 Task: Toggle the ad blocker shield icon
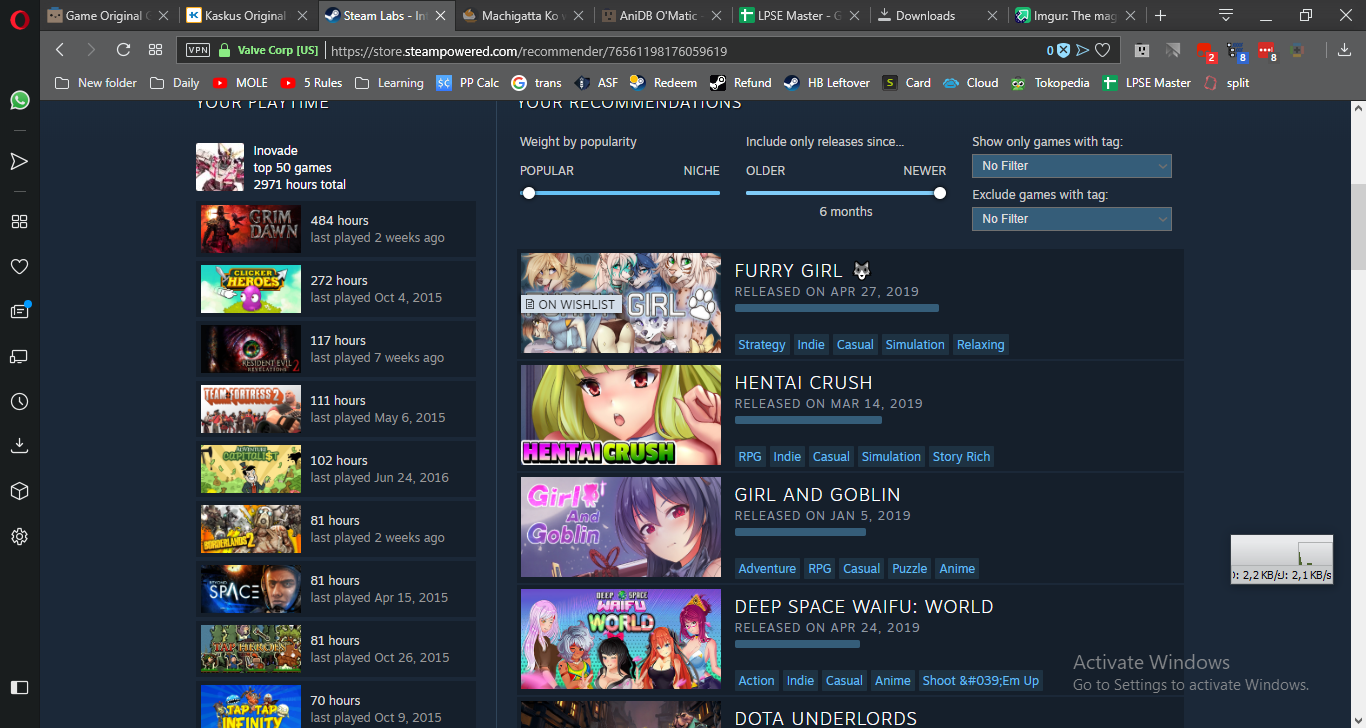coord(1063,50)
